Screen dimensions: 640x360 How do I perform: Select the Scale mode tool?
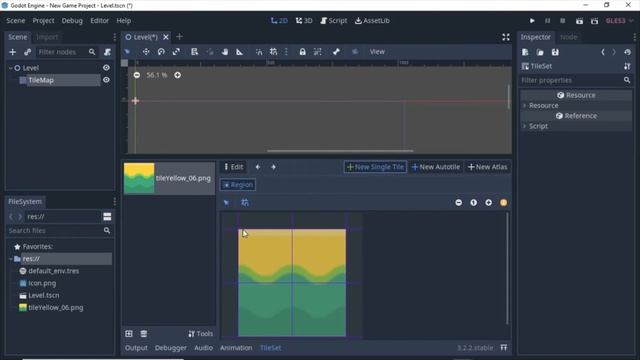click(x=176, y=52)
